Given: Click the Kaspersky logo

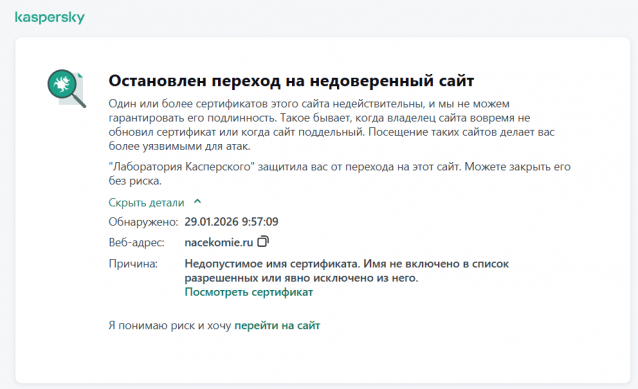Looking at the screenshot, I should (x=50, y=17).
